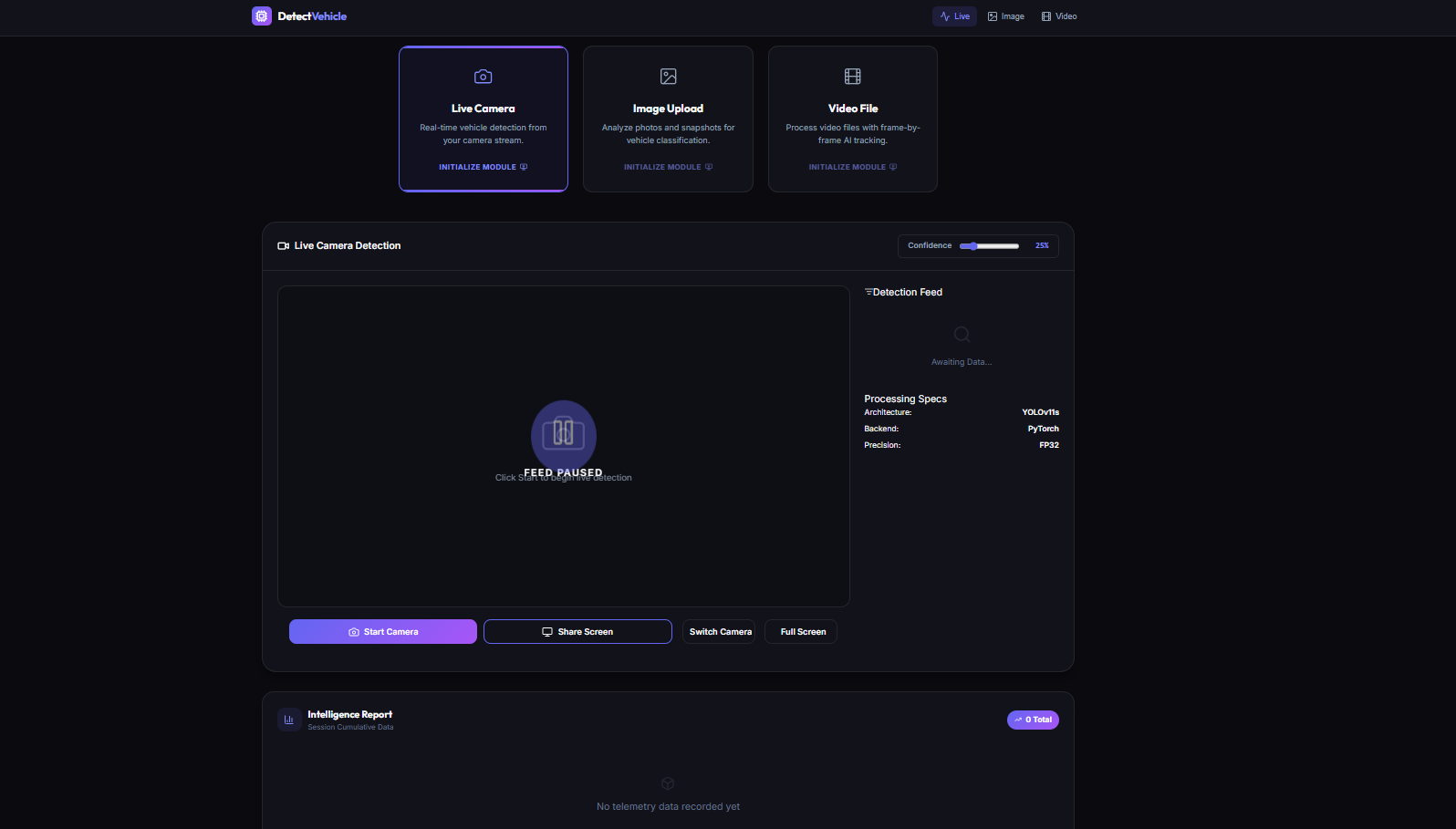
Task: Click the FEED PAUSED label
Action: (x=563, y=472)
